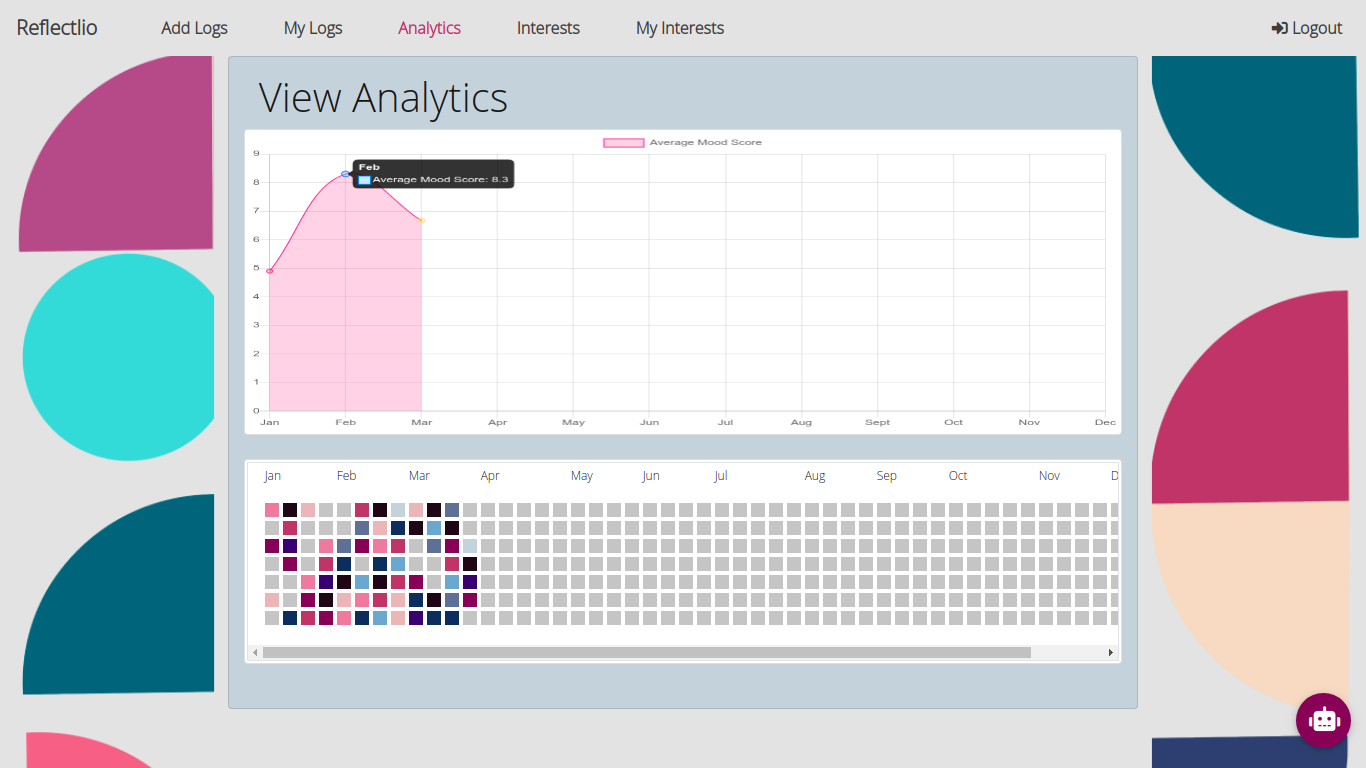Go to Reflectlio home logo
Image resolution: width=1366 pixels, height=768 pixels.
(57, 27)
